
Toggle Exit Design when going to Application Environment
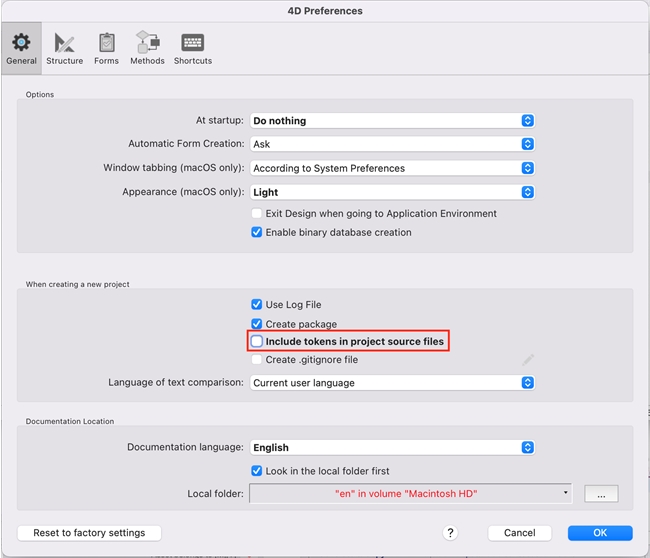tap(258, 214)
